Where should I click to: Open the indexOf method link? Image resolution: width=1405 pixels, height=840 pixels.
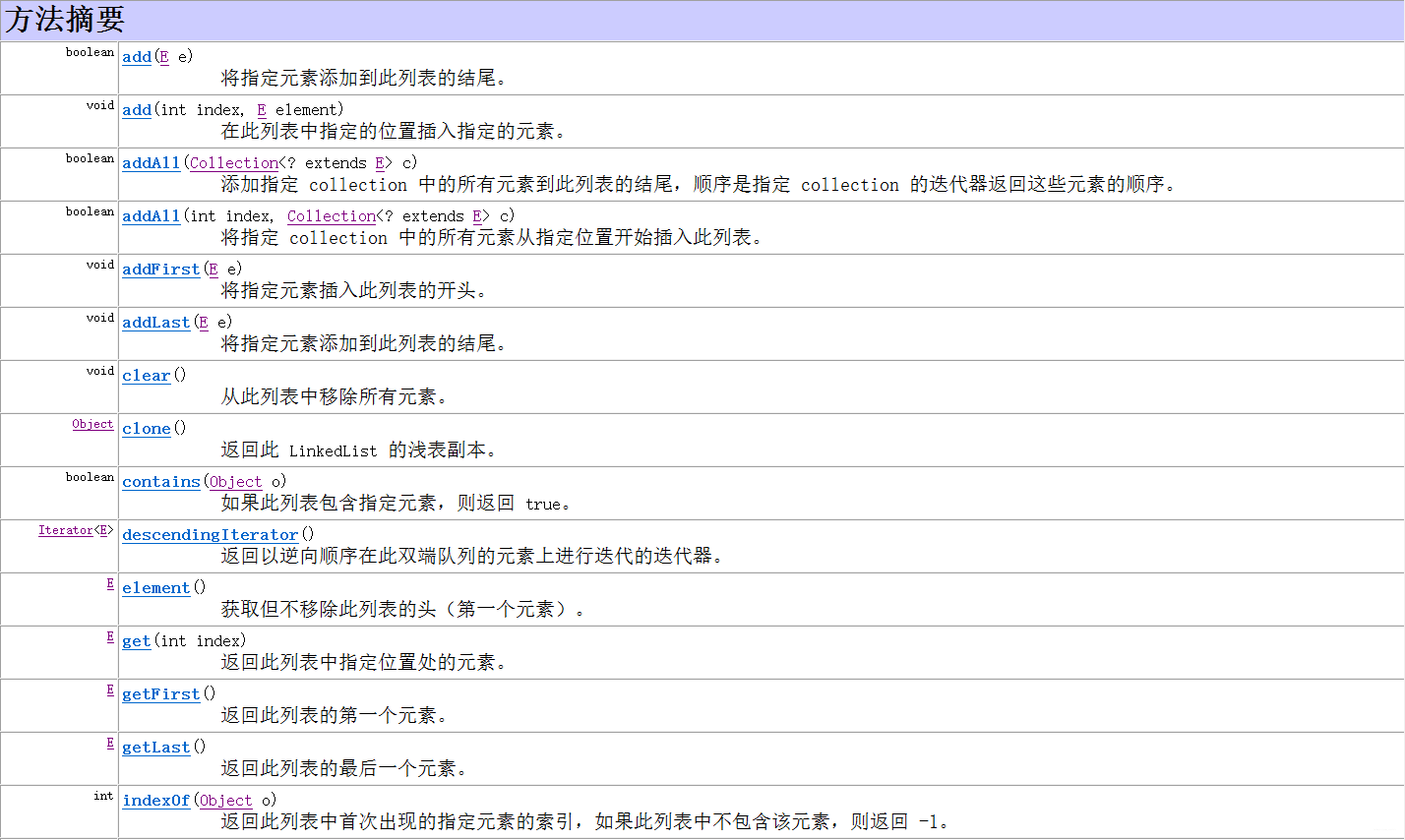tap(156, 801)
